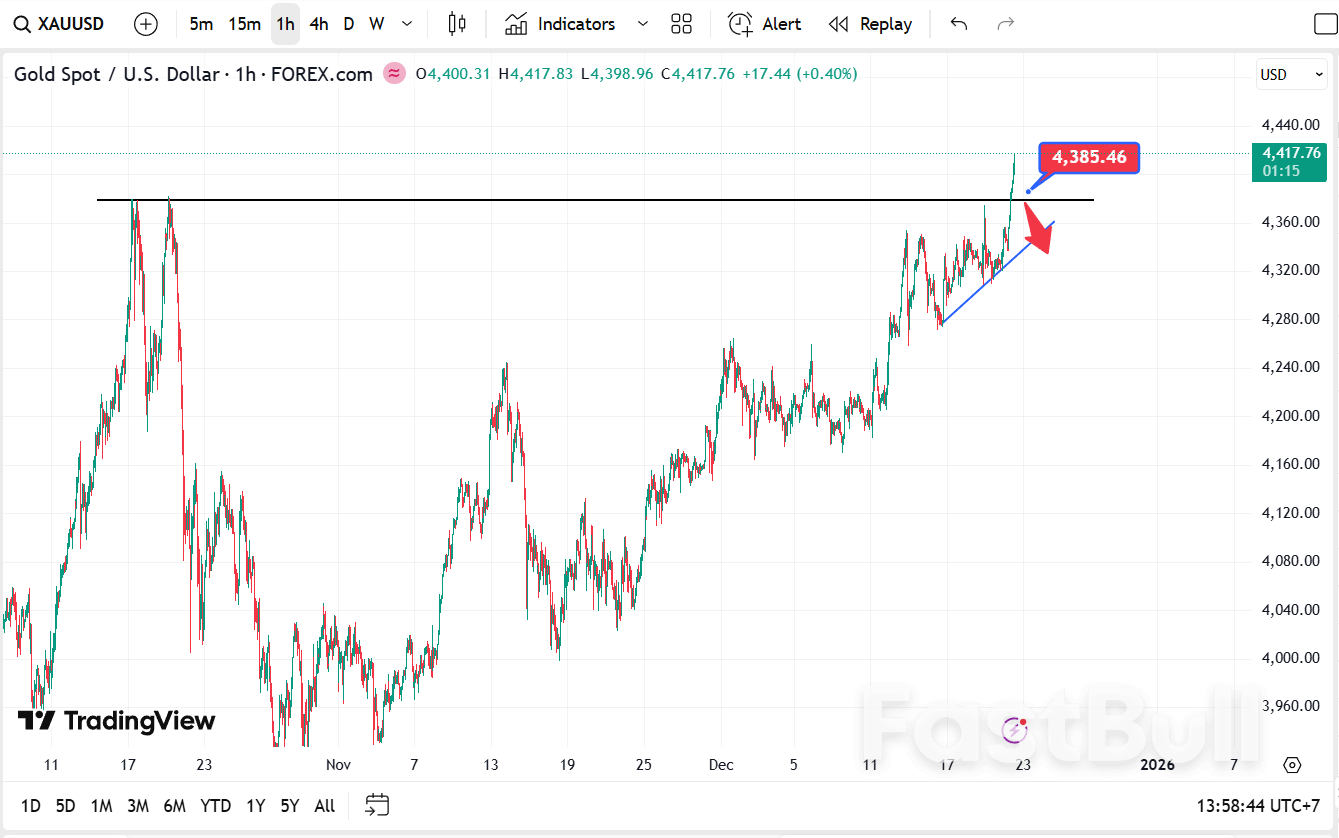Switch to the 1h interval tab
Image resolution: width=1339 pixels, height=838 pixels.
point(284,23)
